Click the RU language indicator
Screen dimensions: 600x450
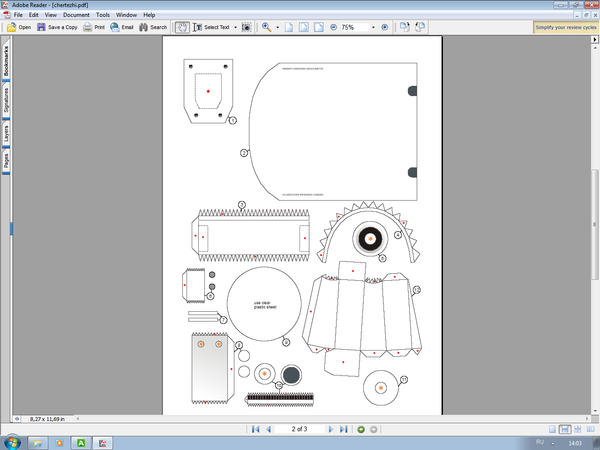540,442
